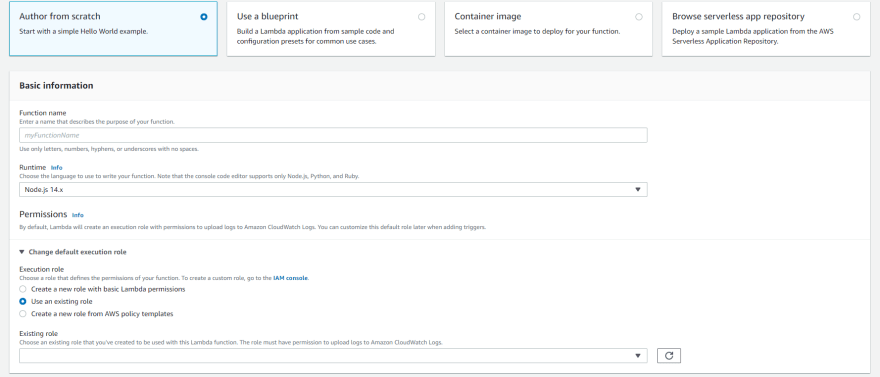Open the IAM console link
This screenshot has width=880, height=377.
(x=290, y=278)
